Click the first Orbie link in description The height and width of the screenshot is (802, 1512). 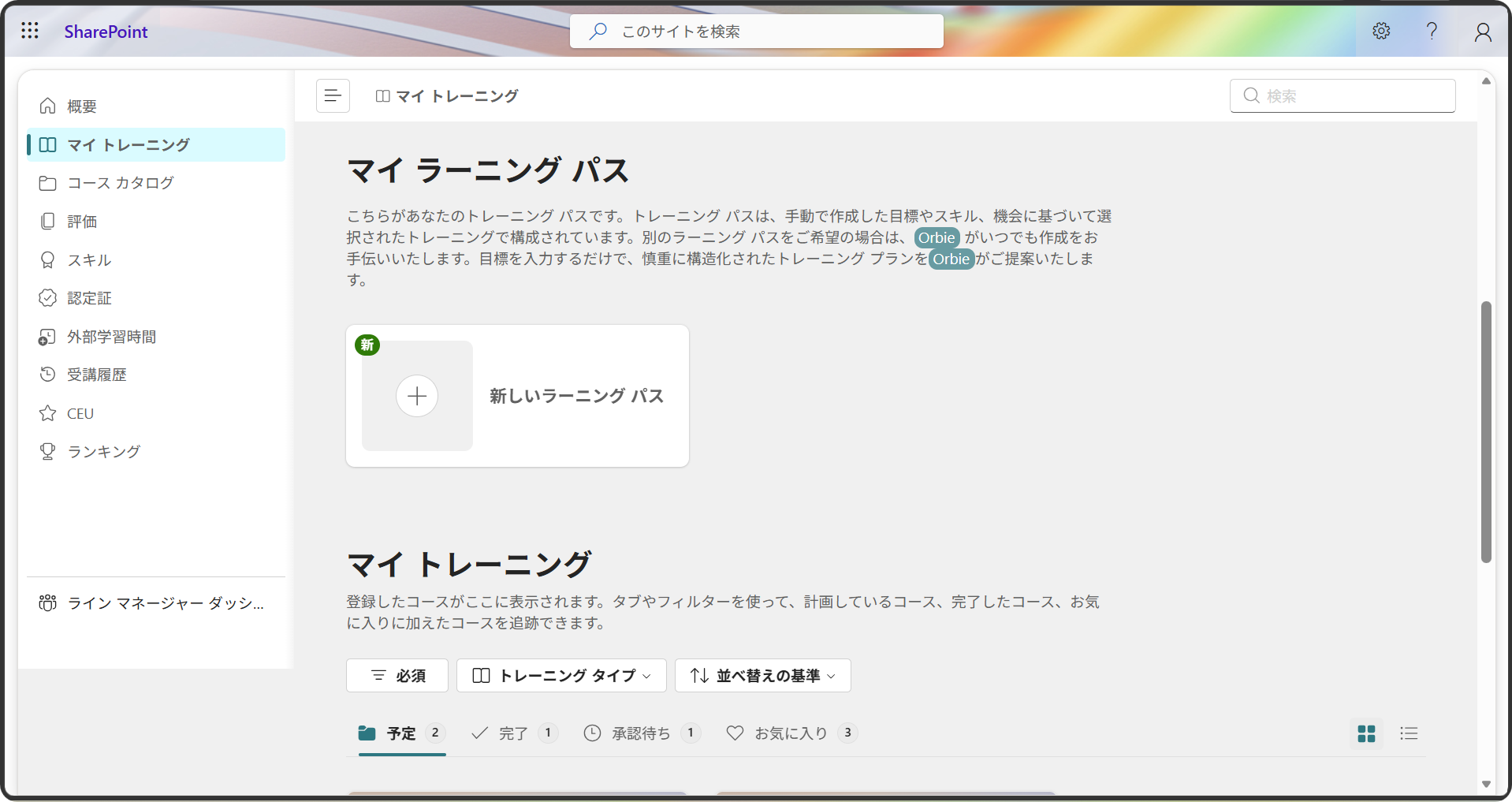(x=937, y=237)
